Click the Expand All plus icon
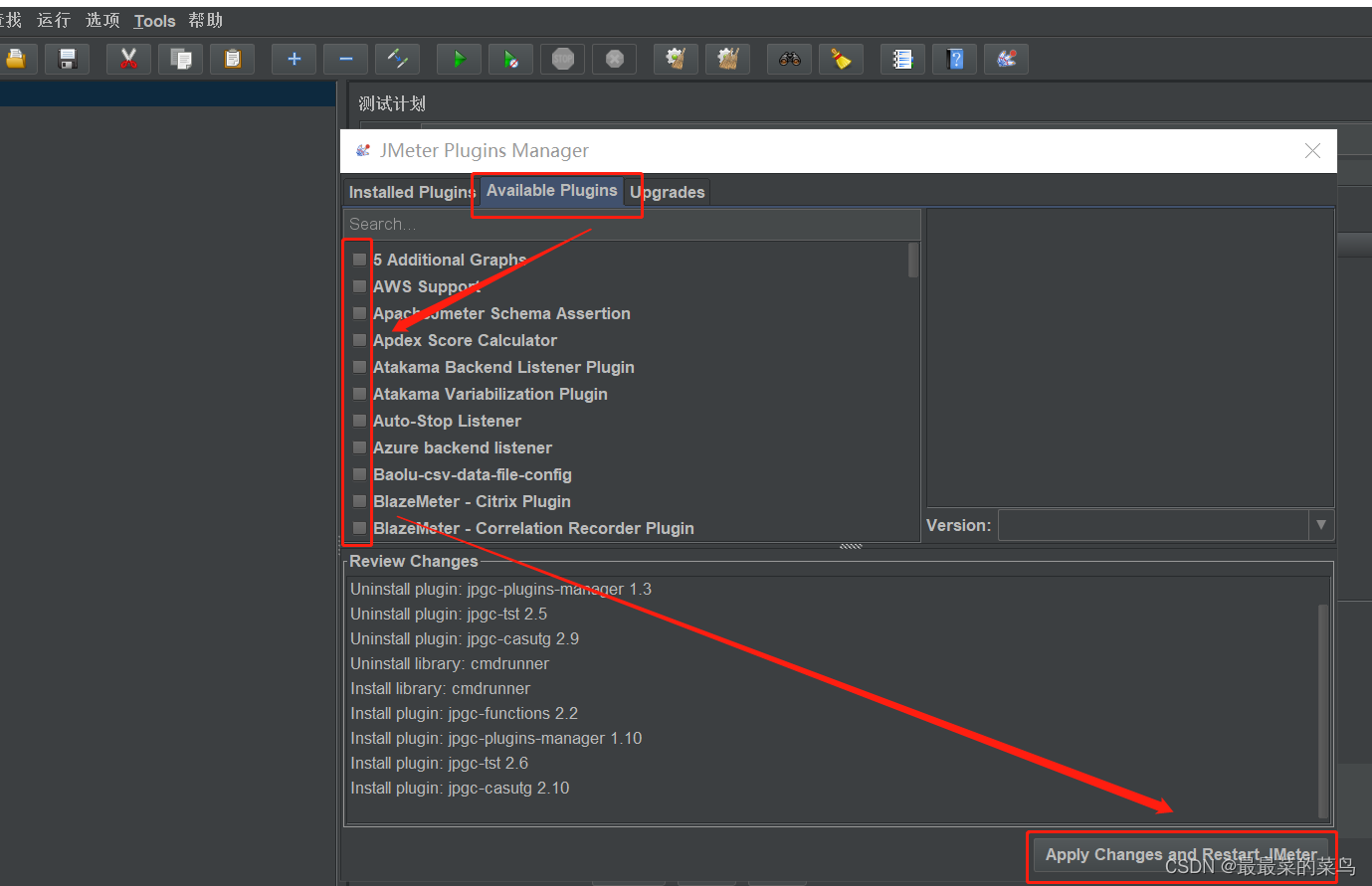 pyautogui.click(x=294, y=60)
